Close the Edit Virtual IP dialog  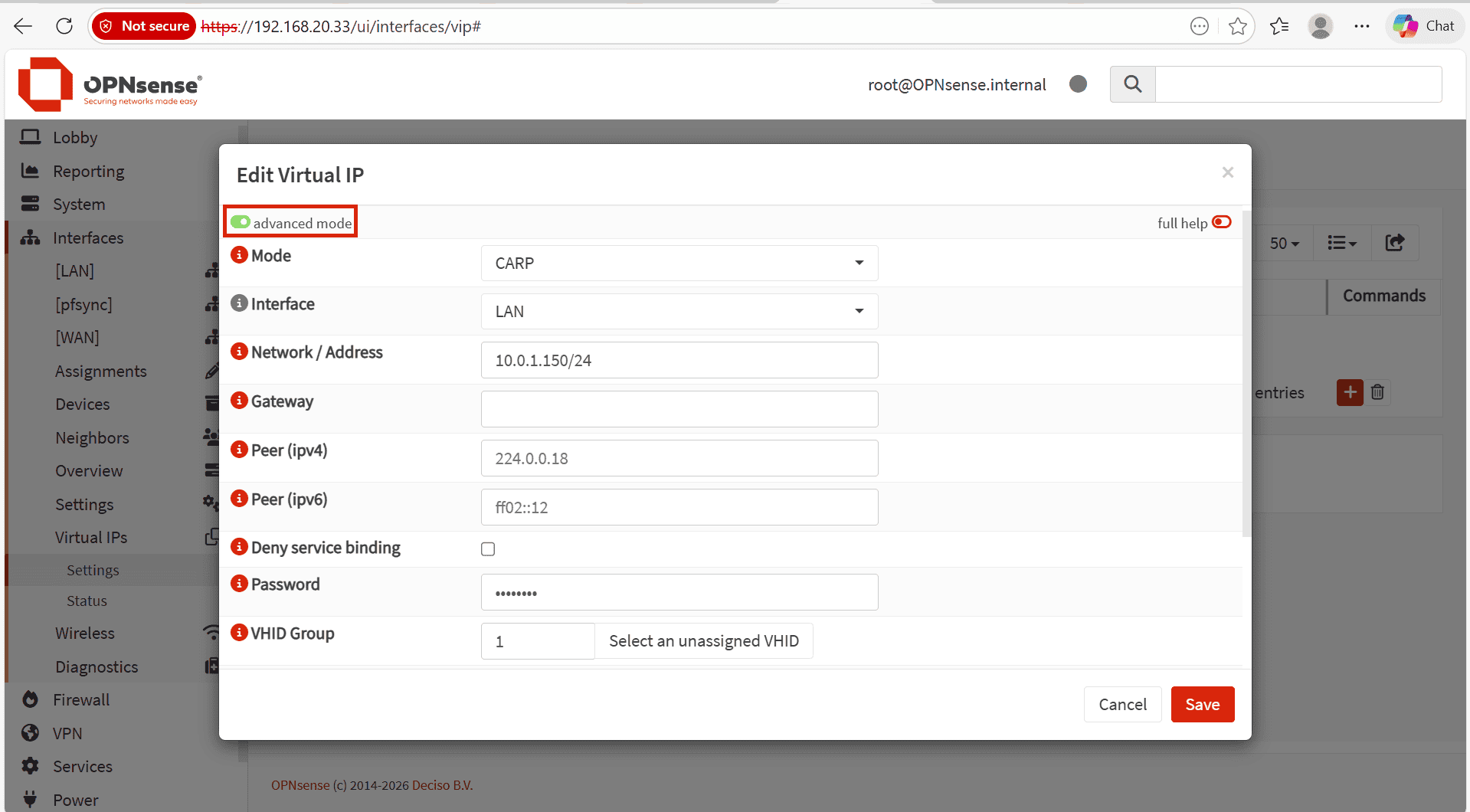(x=1228, y=172)
